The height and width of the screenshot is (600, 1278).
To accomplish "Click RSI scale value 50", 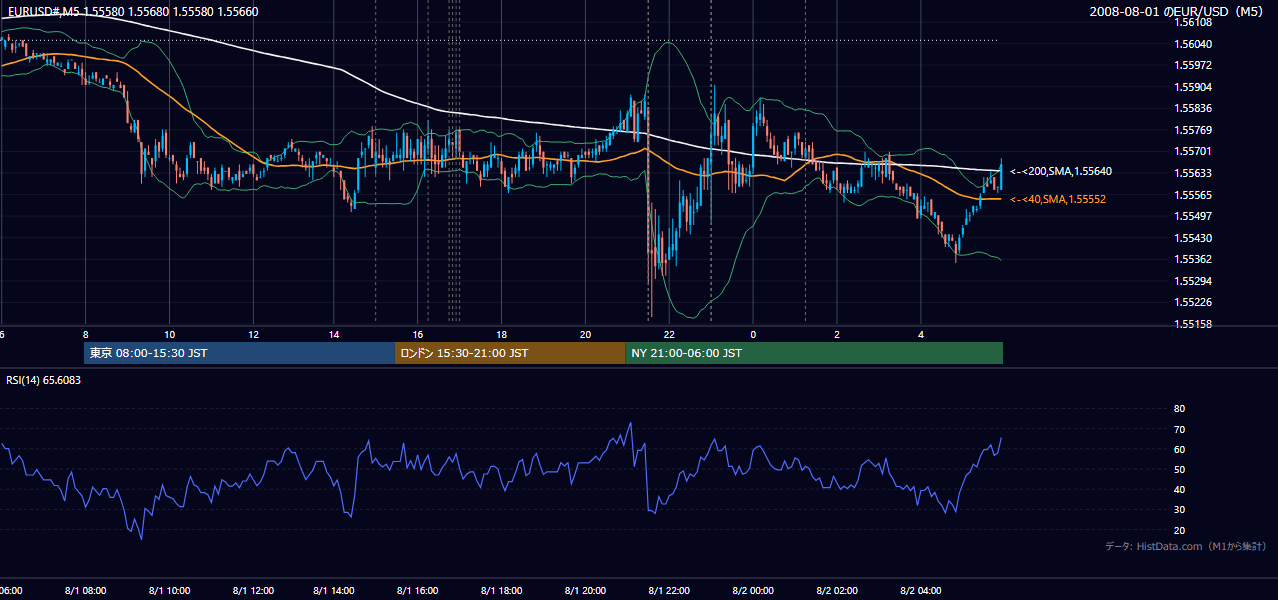I will point(1179,469).
